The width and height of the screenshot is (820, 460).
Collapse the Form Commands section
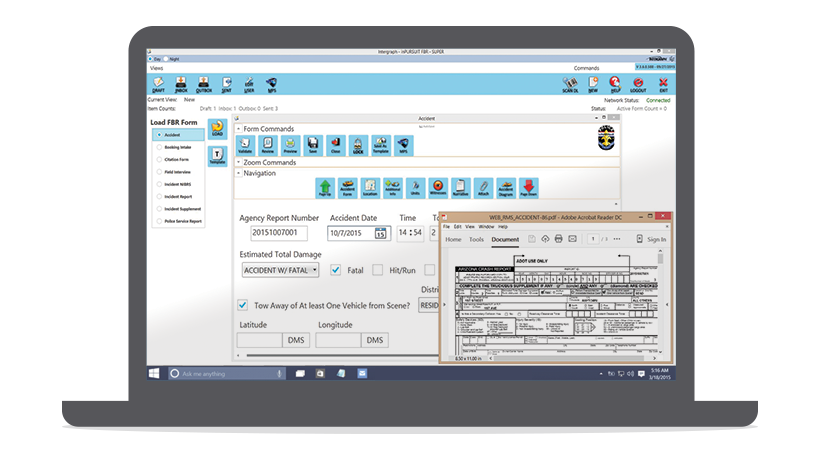[x=239, y=129]
